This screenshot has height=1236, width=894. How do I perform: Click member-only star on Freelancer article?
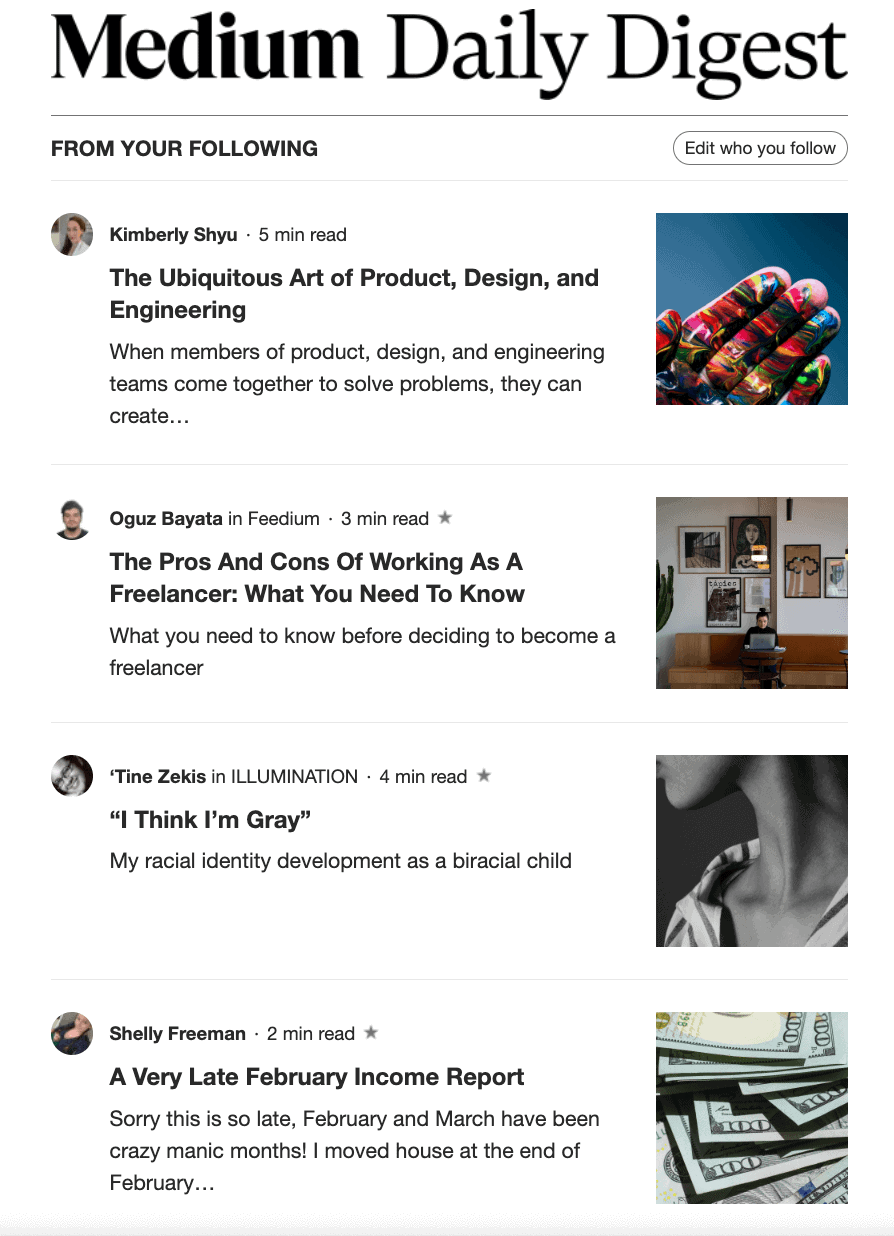446,518
